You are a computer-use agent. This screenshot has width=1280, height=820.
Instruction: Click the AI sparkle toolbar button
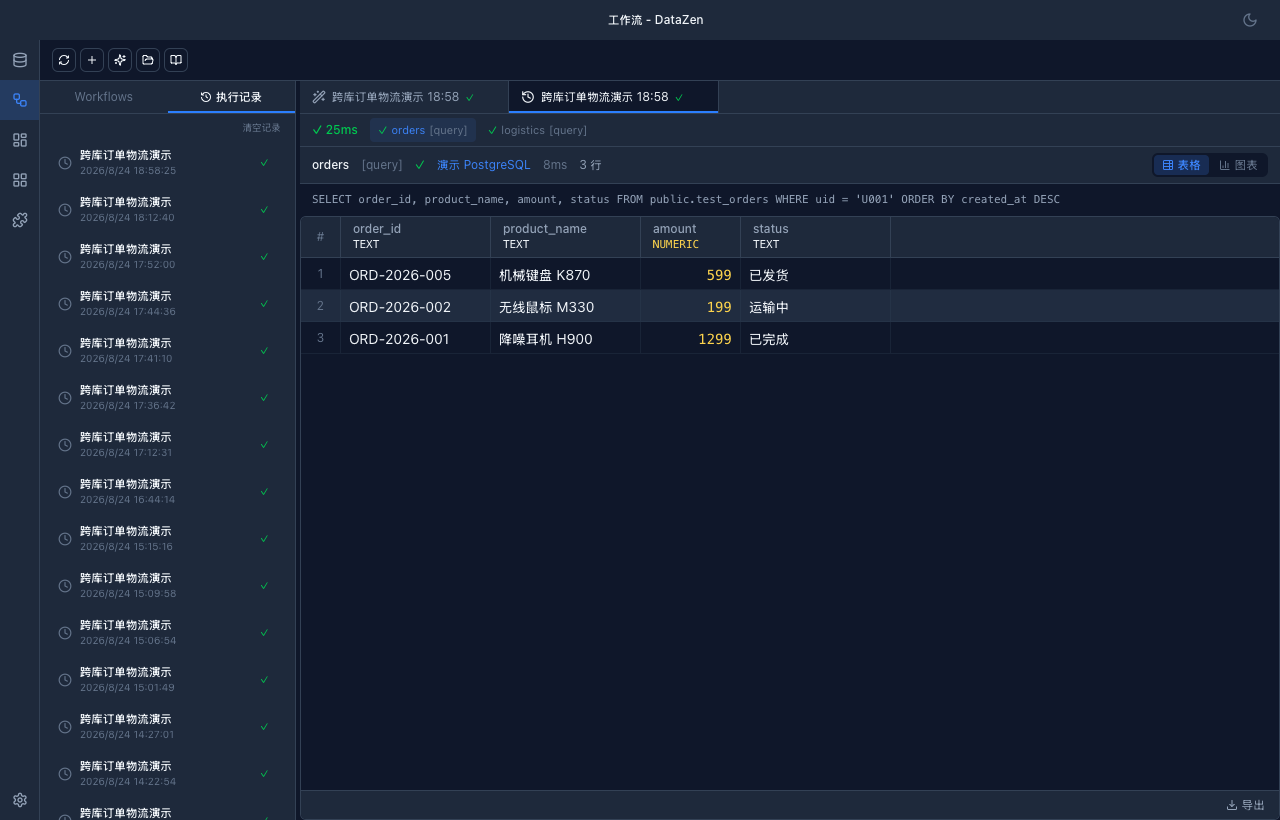coord(120,60)
